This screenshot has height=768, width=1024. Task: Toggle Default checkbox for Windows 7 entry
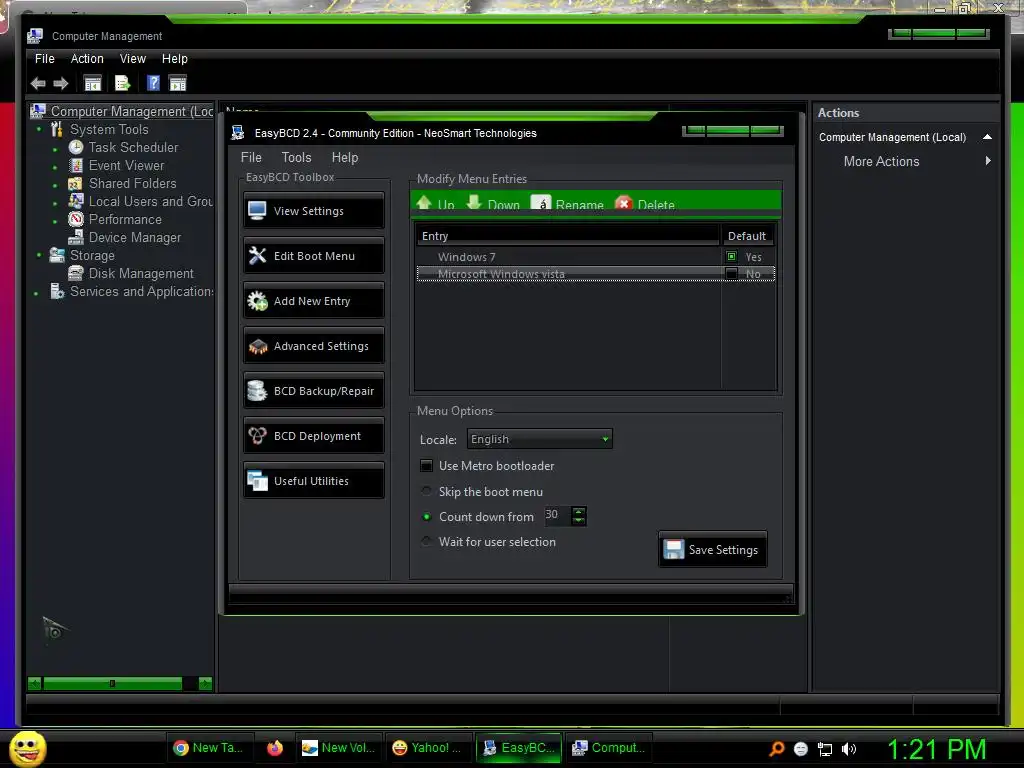coord(731,257)
